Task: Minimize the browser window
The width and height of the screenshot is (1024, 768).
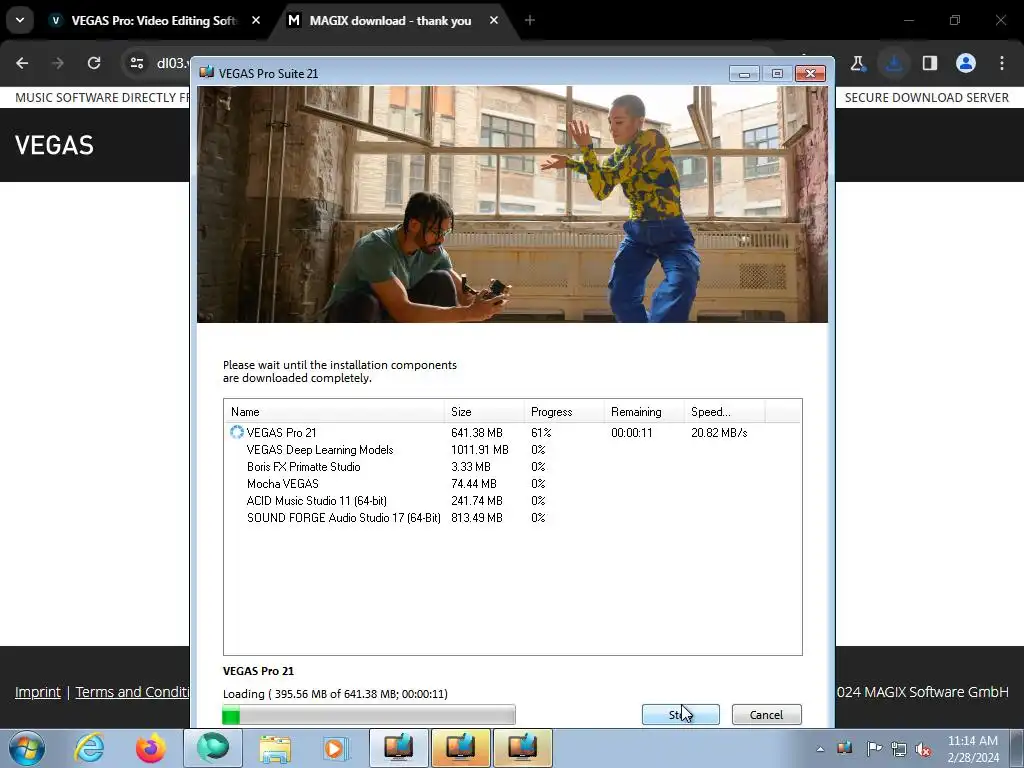Action: point(909,20)
